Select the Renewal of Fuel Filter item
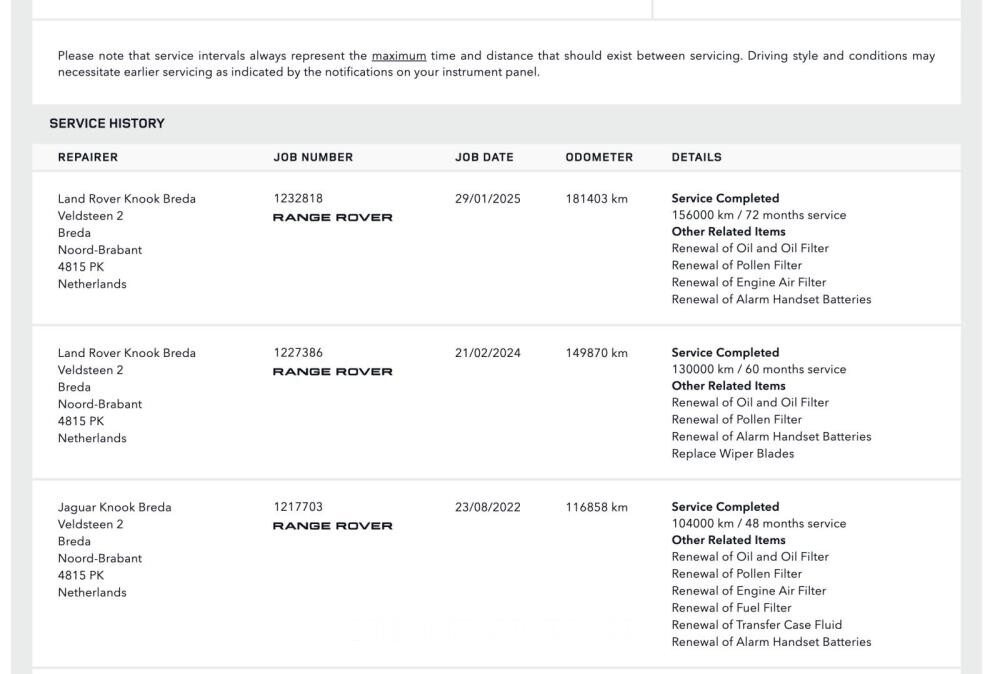Viewport: 1000px width, 674px height. click(x=731, y=608)
